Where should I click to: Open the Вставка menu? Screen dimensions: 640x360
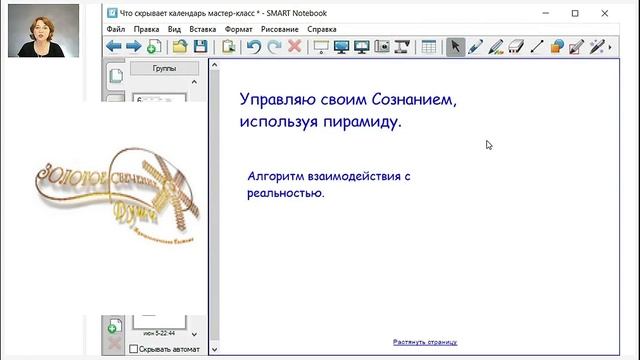click(x=202, y=29)
